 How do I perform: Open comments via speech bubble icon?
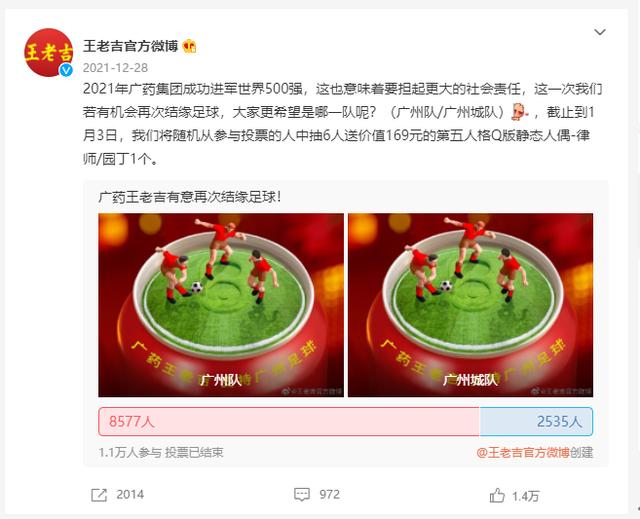302,495
